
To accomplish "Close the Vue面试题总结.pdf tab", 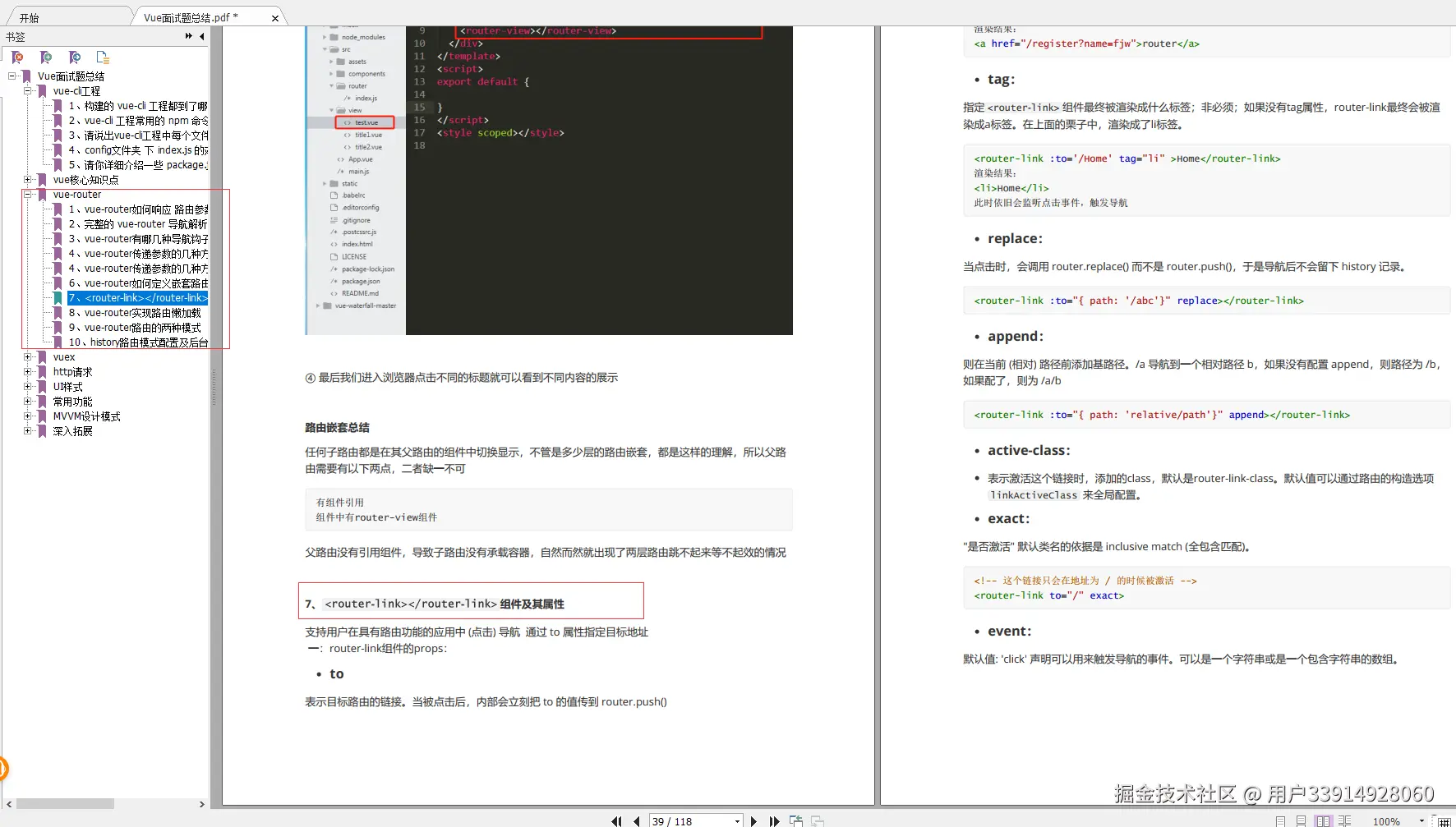I will (x=275, y=18).
